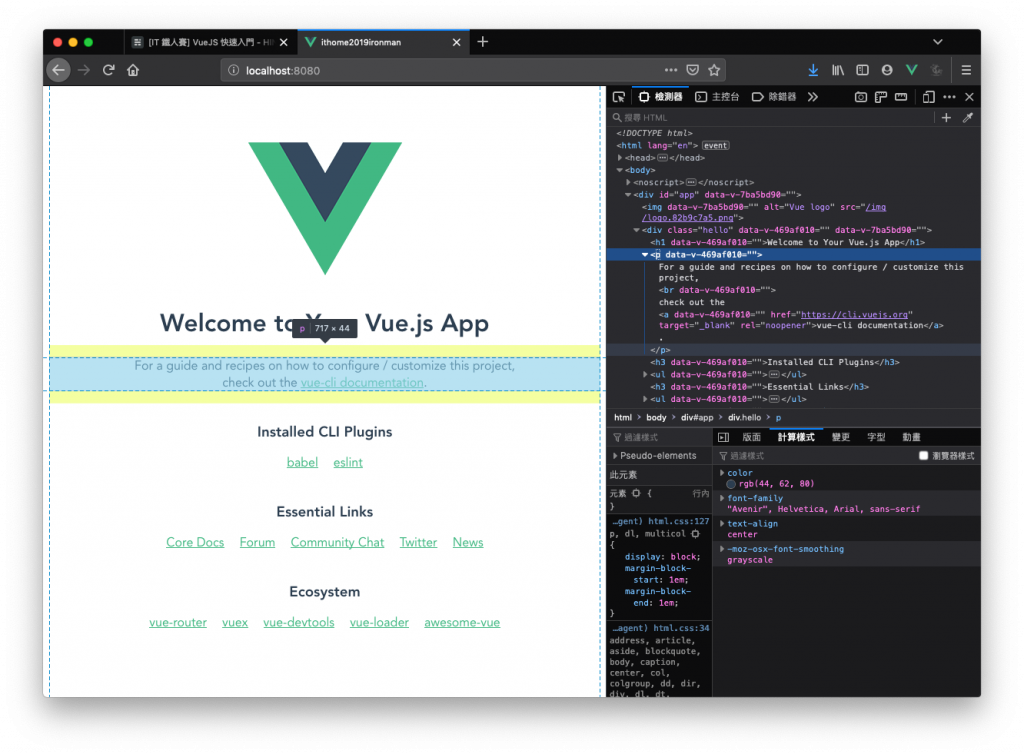Click the 搜尋 HTML search field
1024x754 pixels.
coord(771,118)
